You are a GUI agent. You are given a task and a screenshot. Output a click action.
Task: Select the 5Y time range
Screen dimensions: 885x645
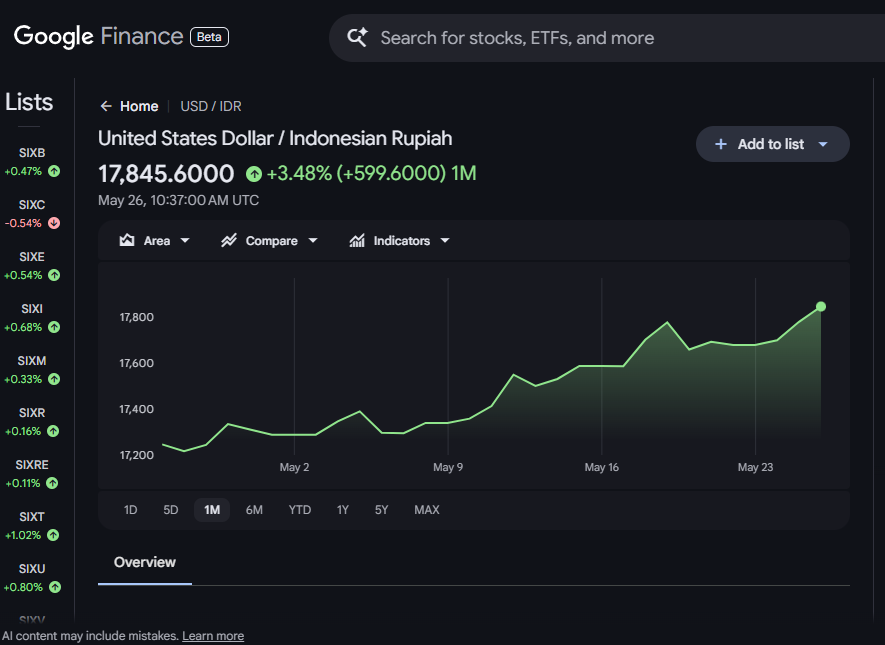pyautogui.click(x=382, y=510)
